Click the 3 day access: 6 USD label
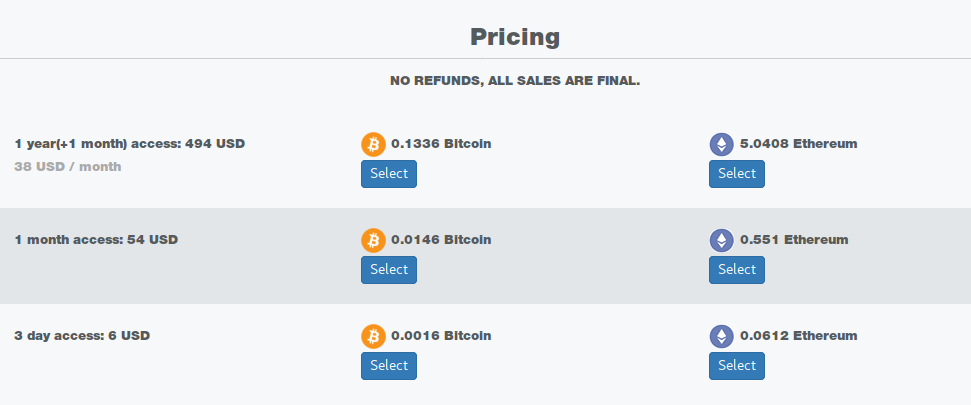 pos(82,336)
